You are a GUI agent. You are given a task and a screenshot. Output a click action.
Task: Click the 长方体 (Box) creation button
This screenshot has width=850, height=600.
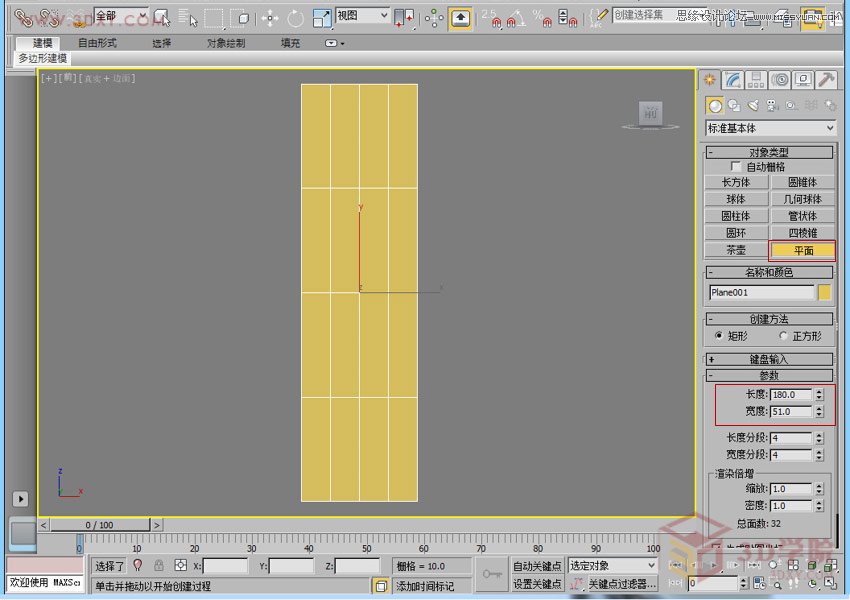point(736,183)
